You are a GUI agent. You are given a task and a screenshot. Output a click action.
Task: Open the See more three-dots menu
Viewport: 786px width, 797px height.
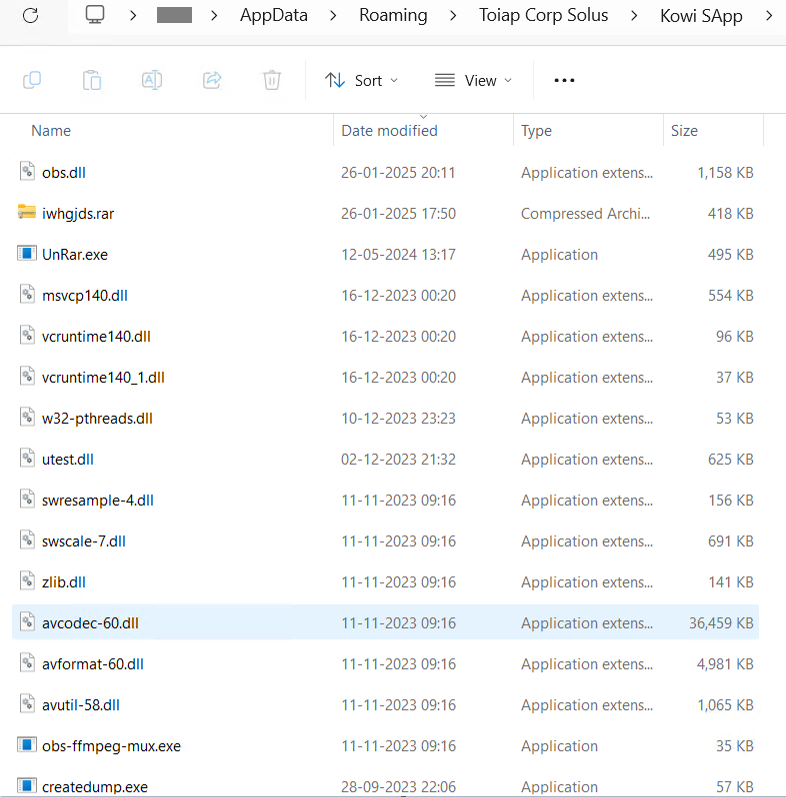coord(564,80)
